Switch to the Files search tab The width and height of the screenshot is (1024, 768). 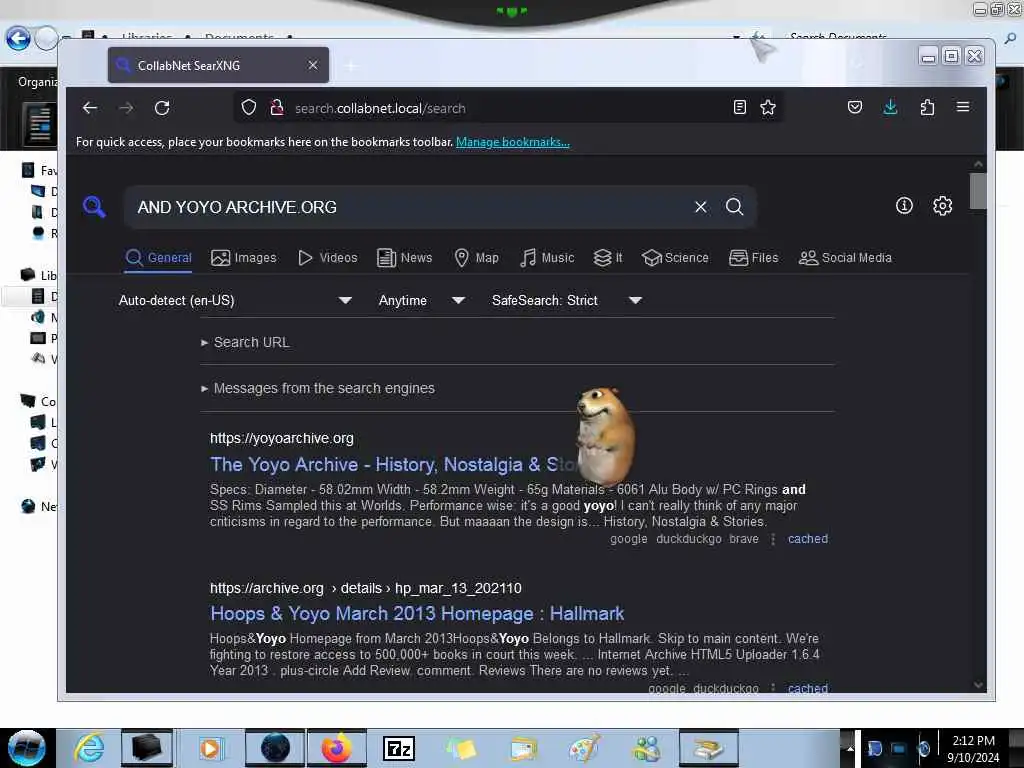(x=754, y=258)
